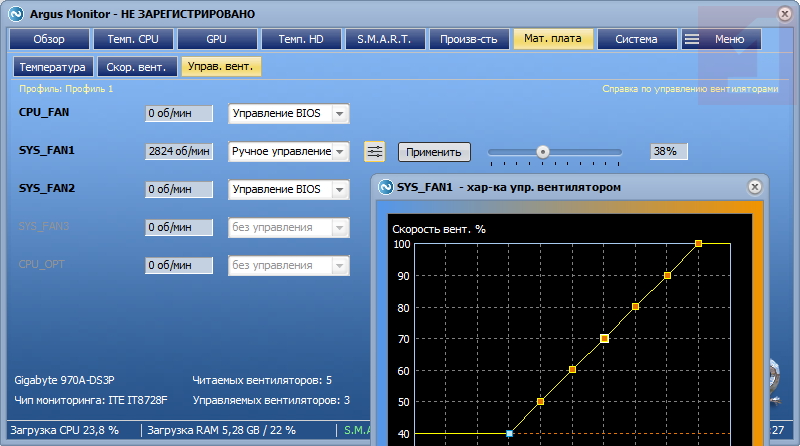The height and width of the screenshot is (446, 800).
Task: Select the curve point at 40 percent
Action: [x=509, y=433]
